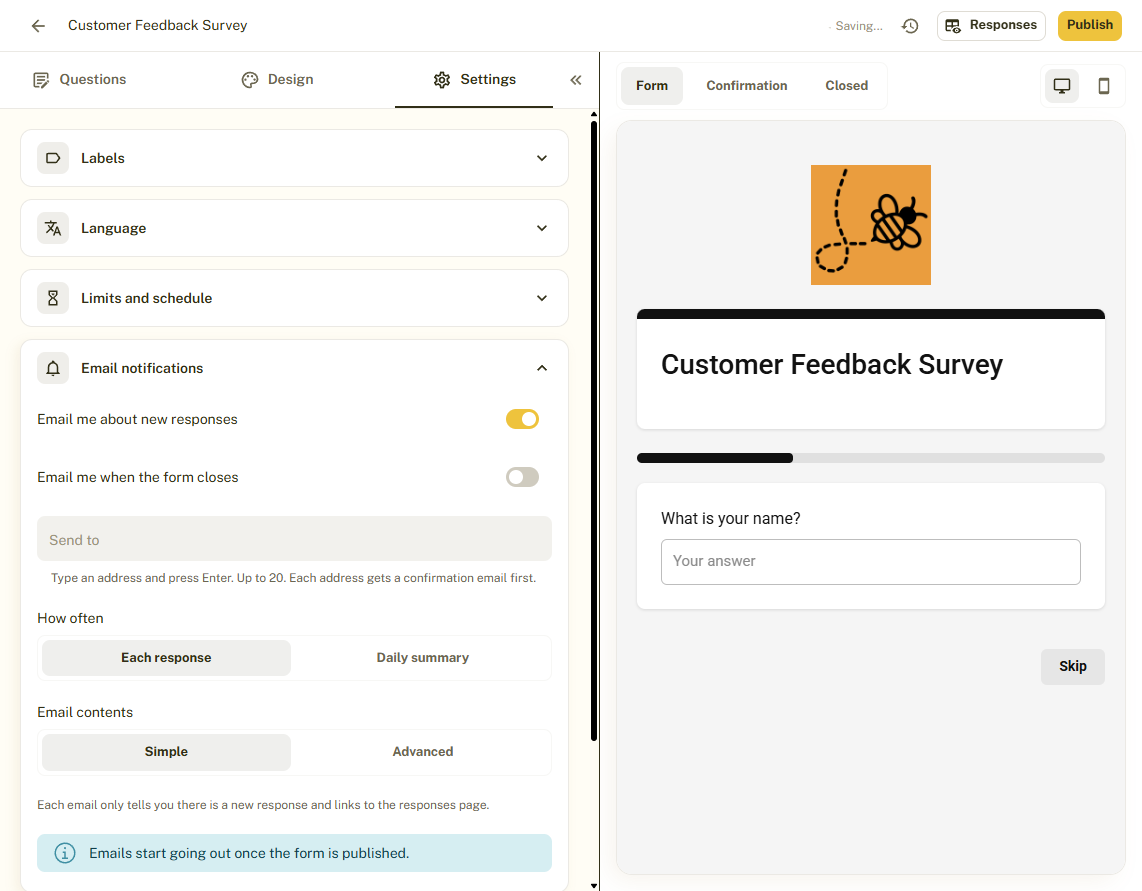The width and height of the screenshot is (1142, 891).
Task: Click the 'What is your name?' question
Action: tap(731, 519)
